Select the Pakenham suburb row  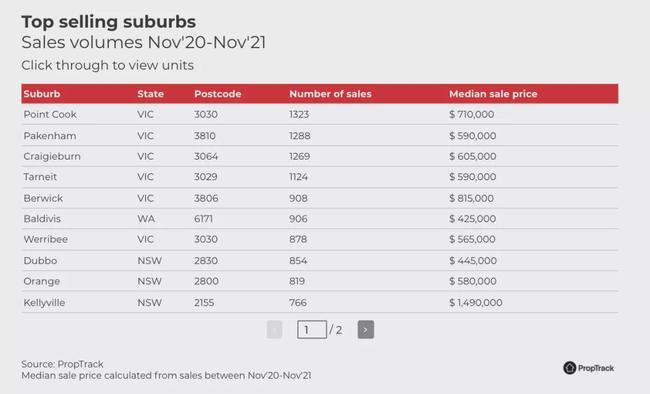[x=320, y=136]
